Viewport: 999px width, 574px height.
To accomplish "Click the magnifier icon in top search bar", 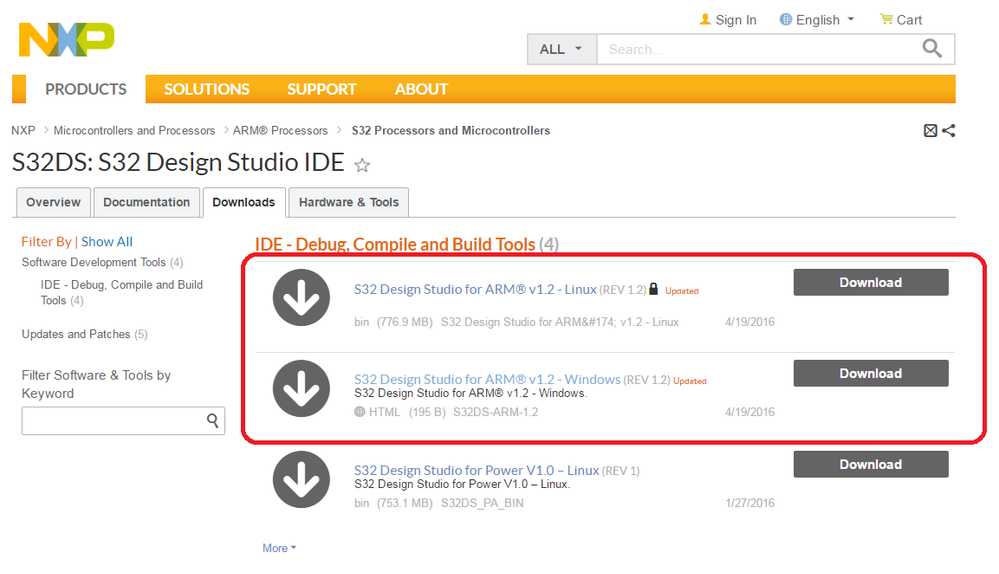I will tap(932, 48).
